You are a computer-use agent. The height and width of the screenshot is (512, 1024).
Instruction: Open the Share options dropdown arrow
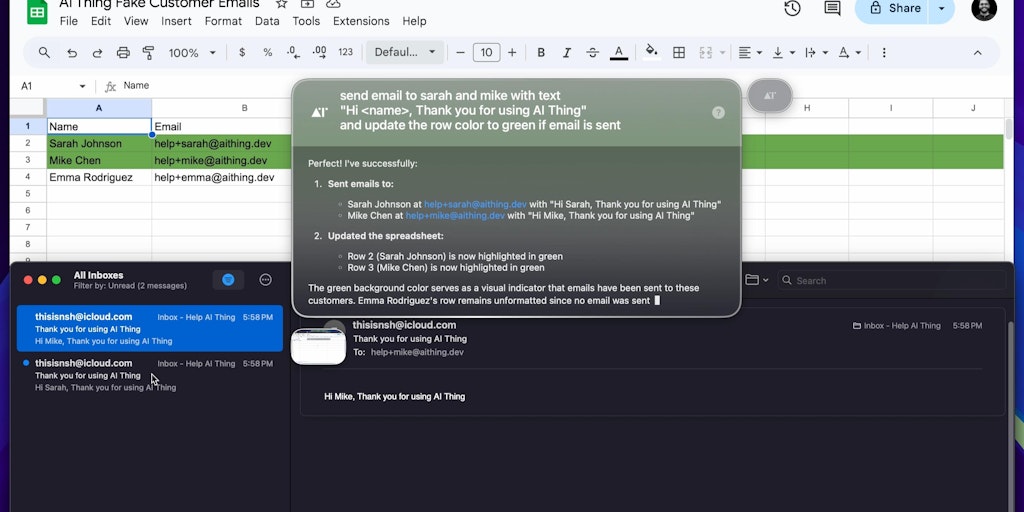[942, 8]
